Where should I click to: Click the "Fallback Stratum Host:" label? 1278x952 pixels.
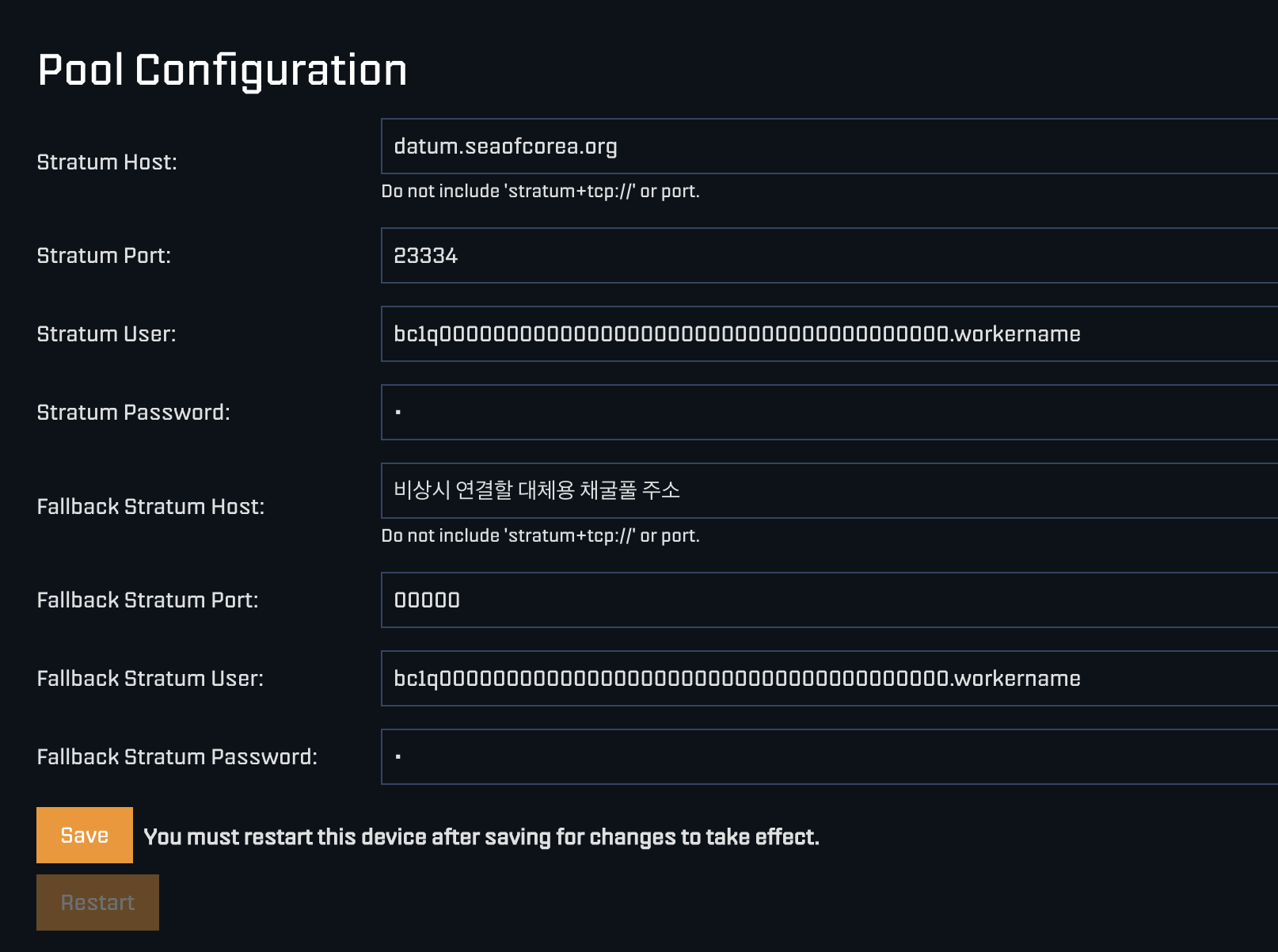(x=150, y=507)
